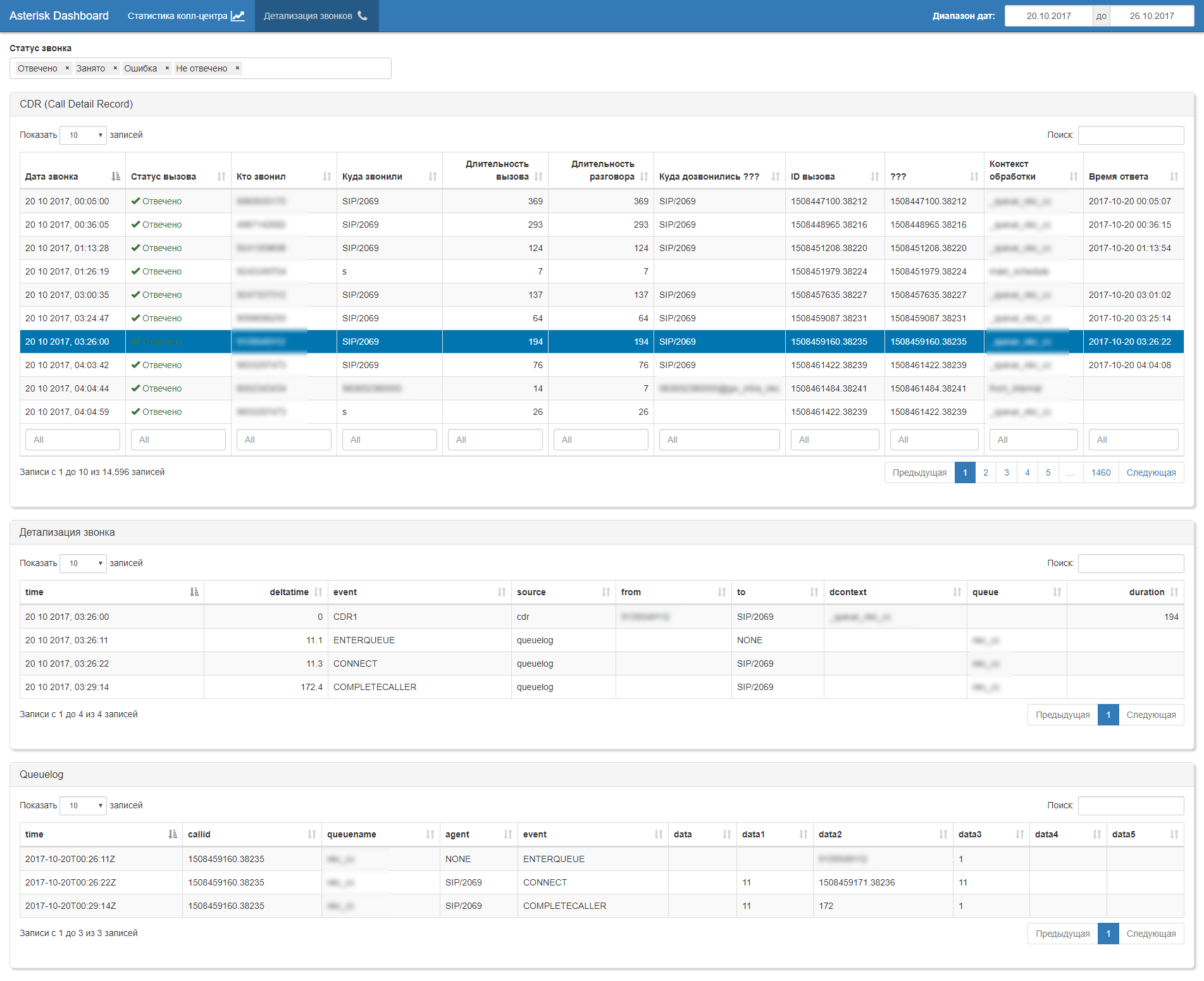This screenshot has height=981, width=1204.
Task: Remove the Ошибка status filter tag
Action: [167, 68]
